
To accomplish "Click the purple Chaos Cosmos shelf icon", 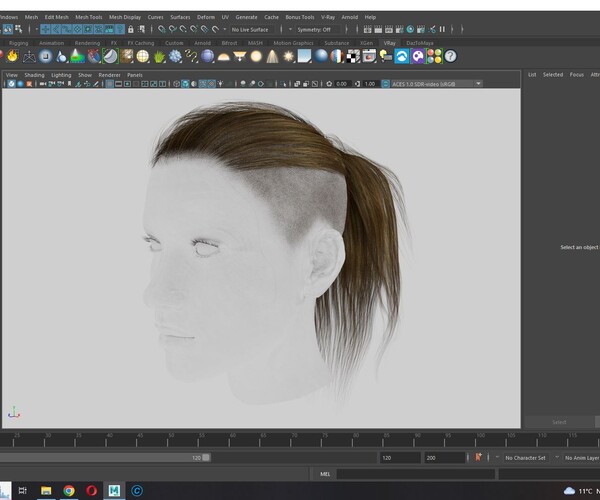I will pos(418,56).
